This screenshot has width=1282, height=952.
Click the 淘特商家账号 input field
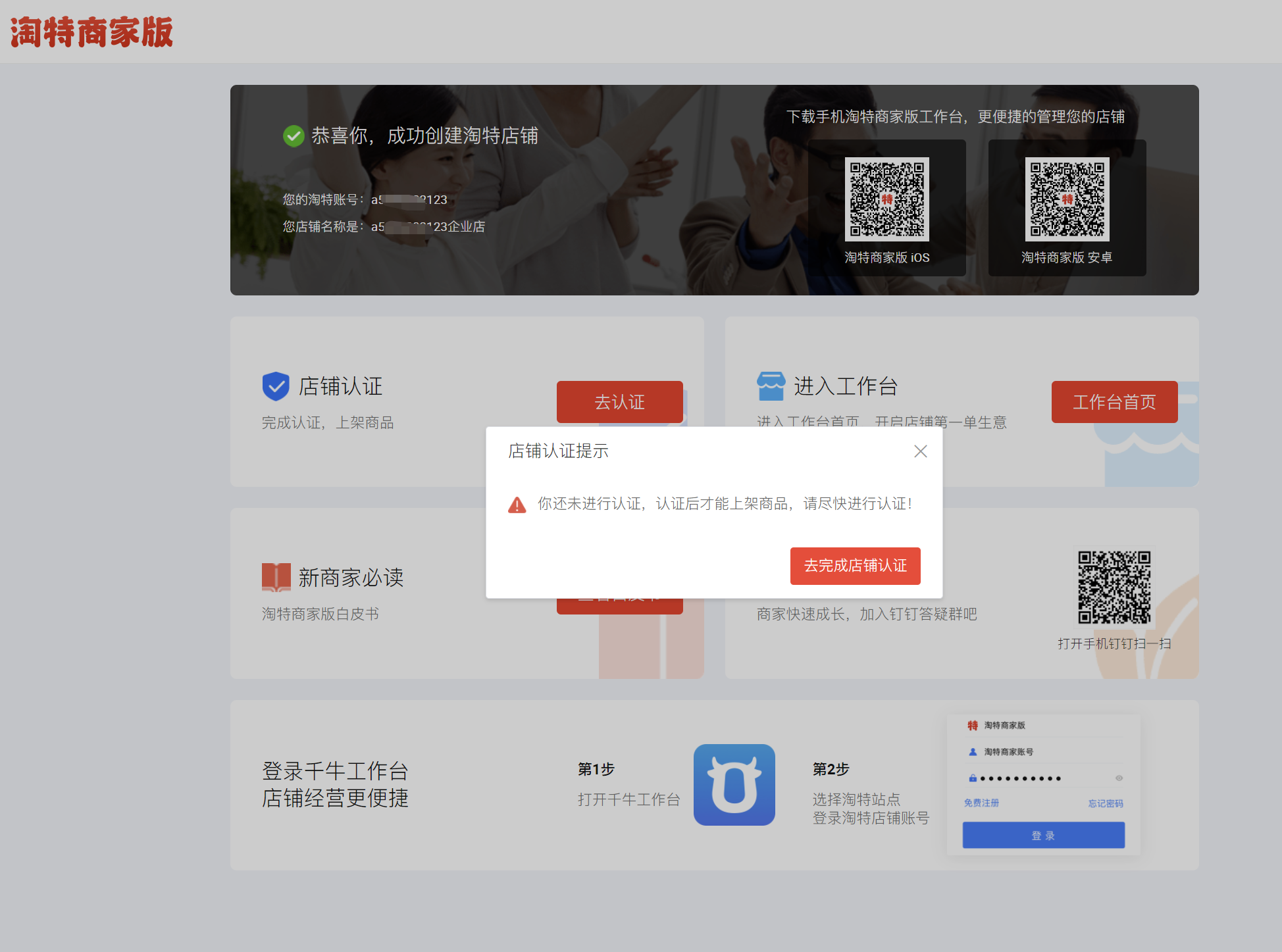pyautogui.click(x=1043, y=752)
